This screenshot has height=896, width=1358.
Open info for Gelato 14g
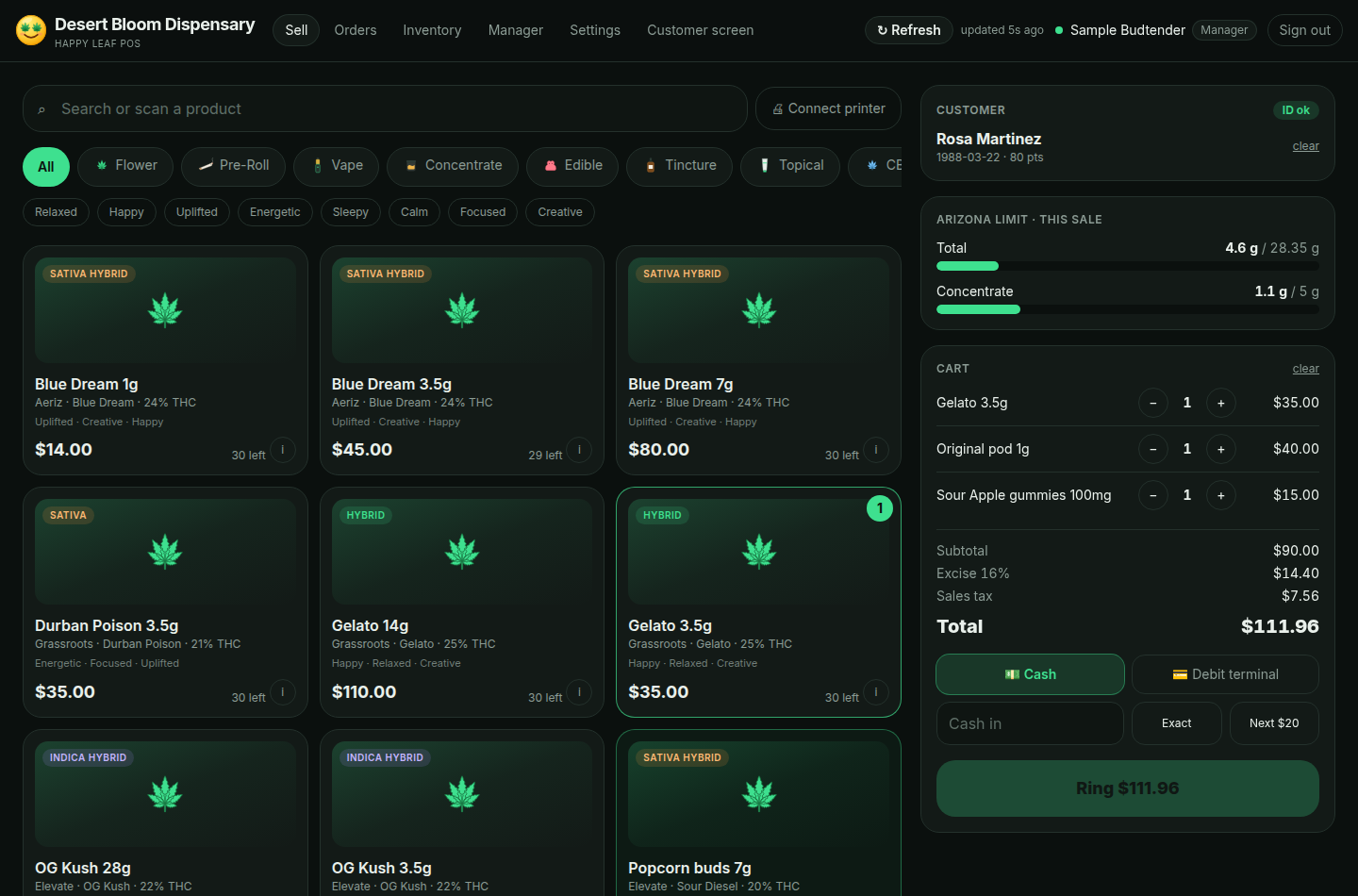tap(579, 692)
